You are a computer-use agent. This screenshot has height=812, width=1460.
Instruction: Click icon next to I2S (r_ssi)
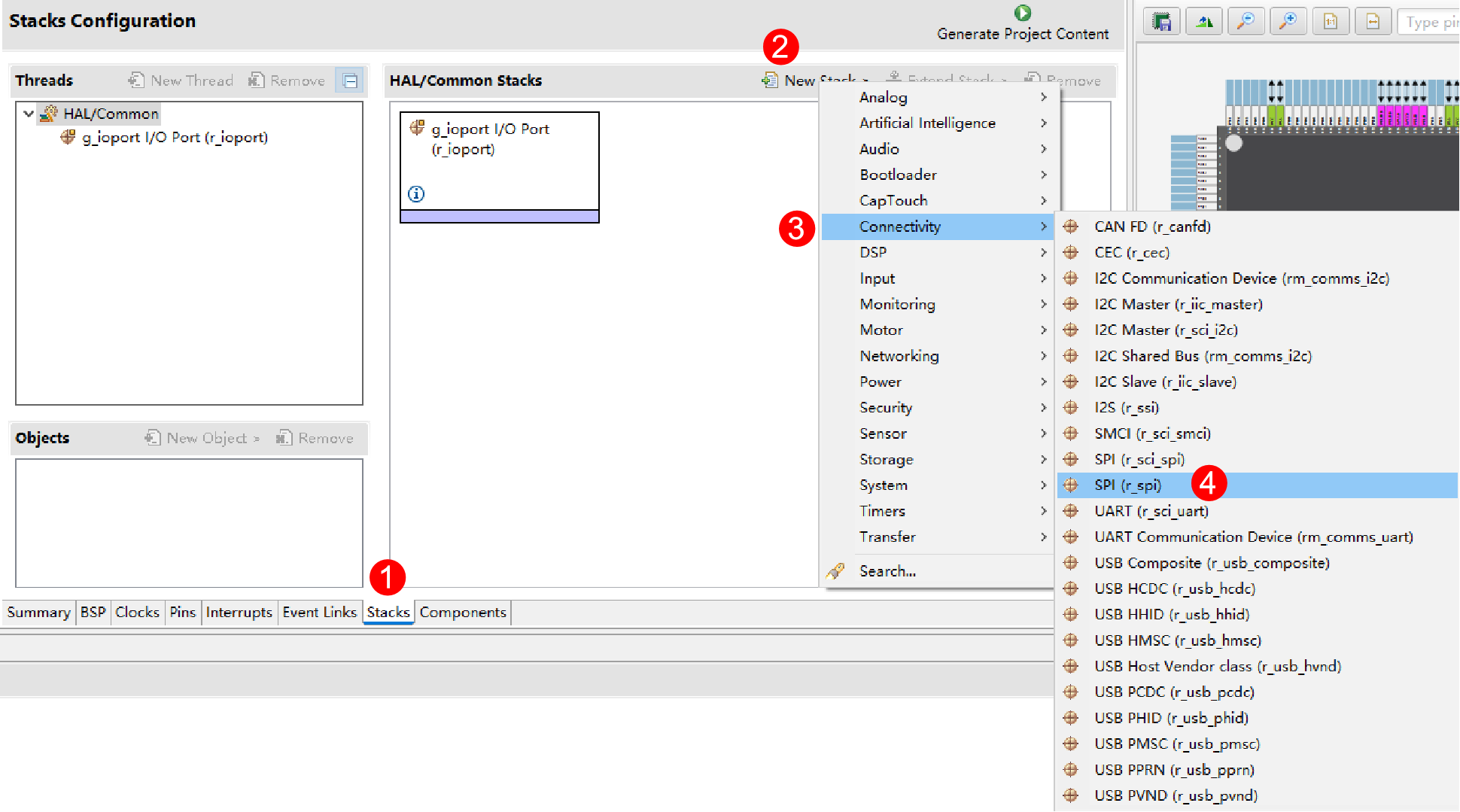(1070, 407)
